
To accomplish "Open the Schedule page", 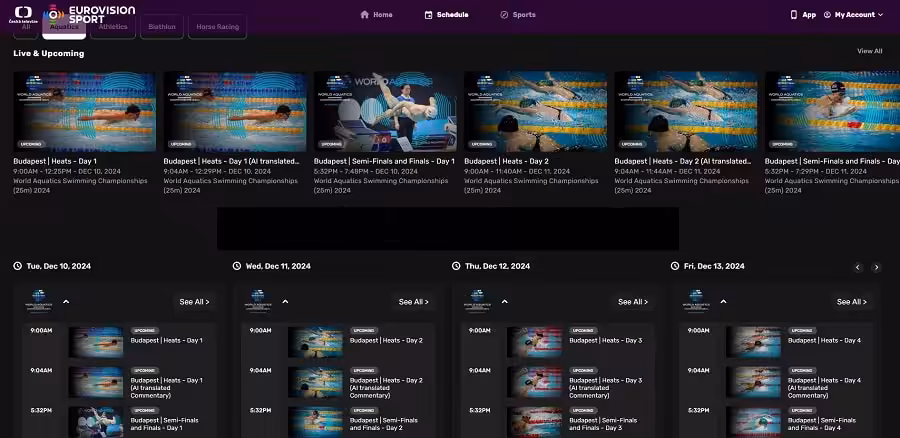I will point(446,15).
